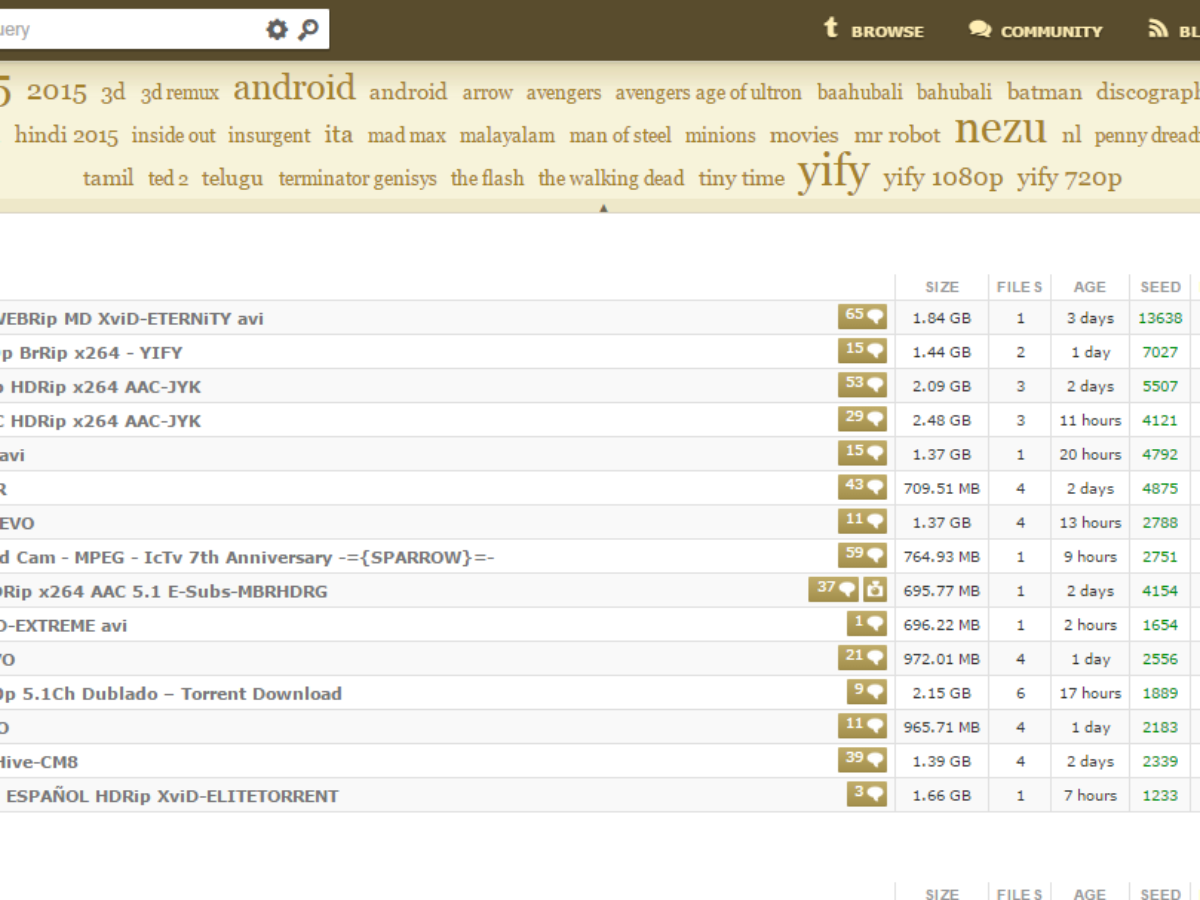Collapse the tag cloud with arrow
Viewport: 1200px width, 900px height.
pyautogui.click(x=603, y=208)
